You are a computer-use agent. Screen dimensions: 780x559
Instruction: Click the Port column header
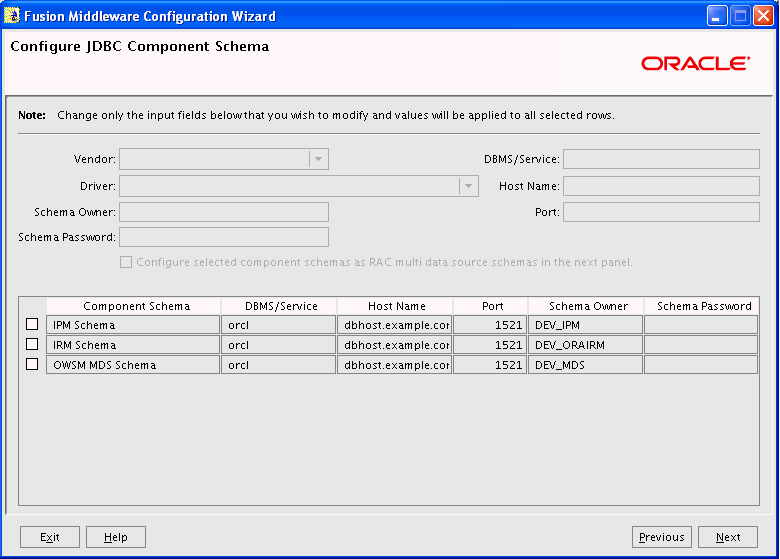490,306
